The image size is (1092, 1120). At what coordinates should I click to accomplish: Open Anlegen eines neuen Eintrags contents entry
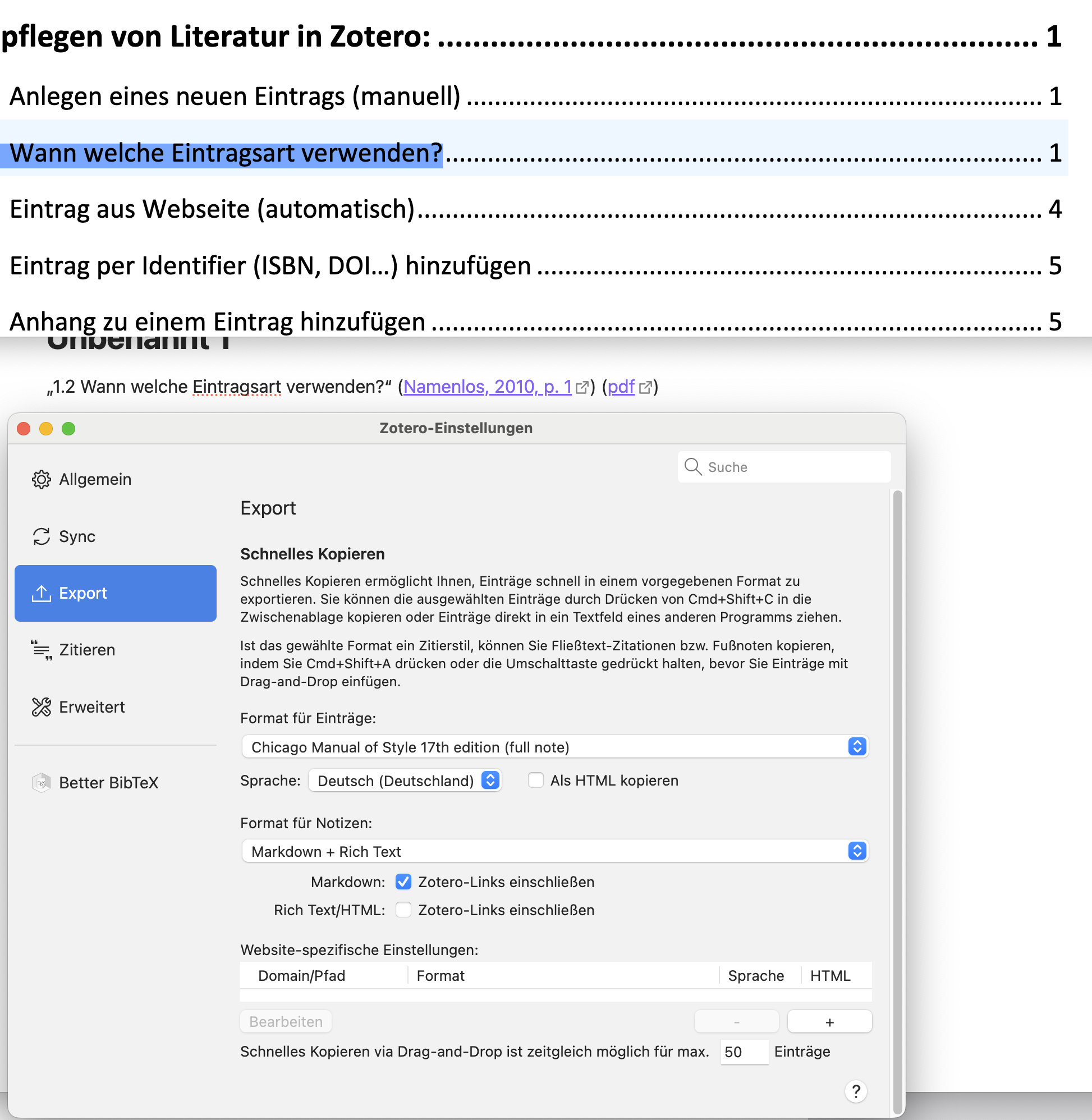pyautogui.click(x=235, y=97)
